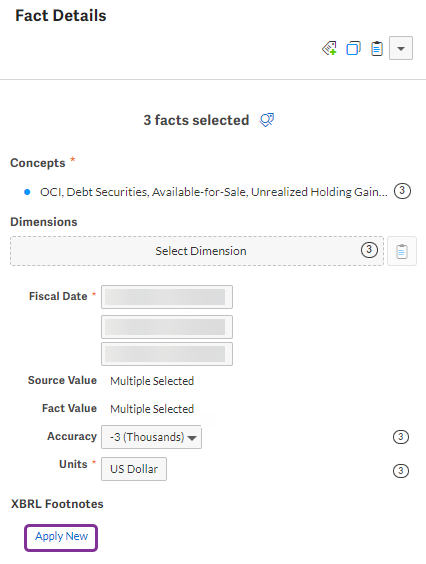Click the add tag icon with plus
Screen dimensions: 426x564
pos(329,48)
